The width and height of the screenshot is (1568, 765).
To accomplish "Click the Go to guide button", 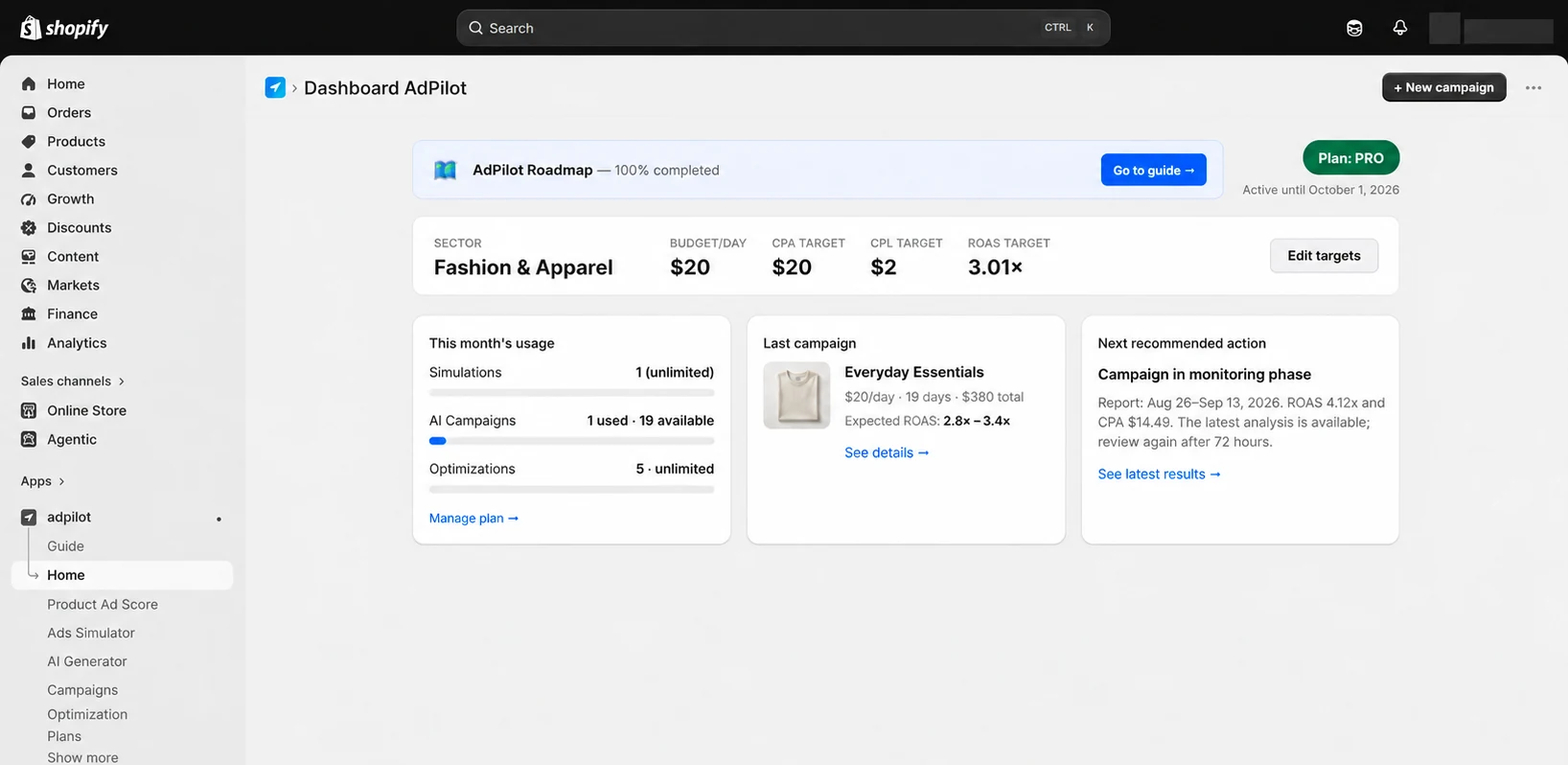I will (1153, 170).
